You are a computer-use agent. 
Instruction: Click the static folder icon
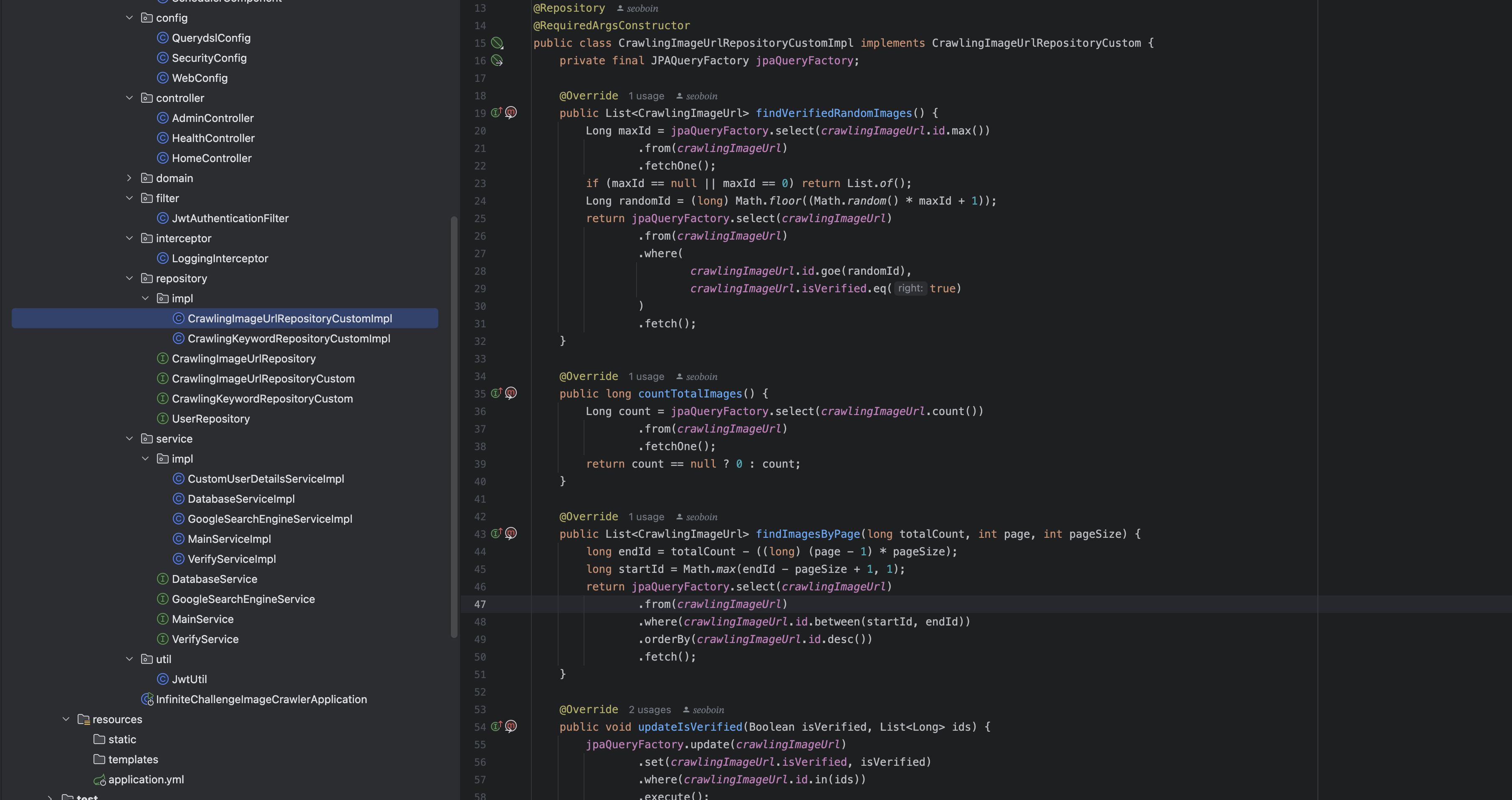click(x=99, y=739)
